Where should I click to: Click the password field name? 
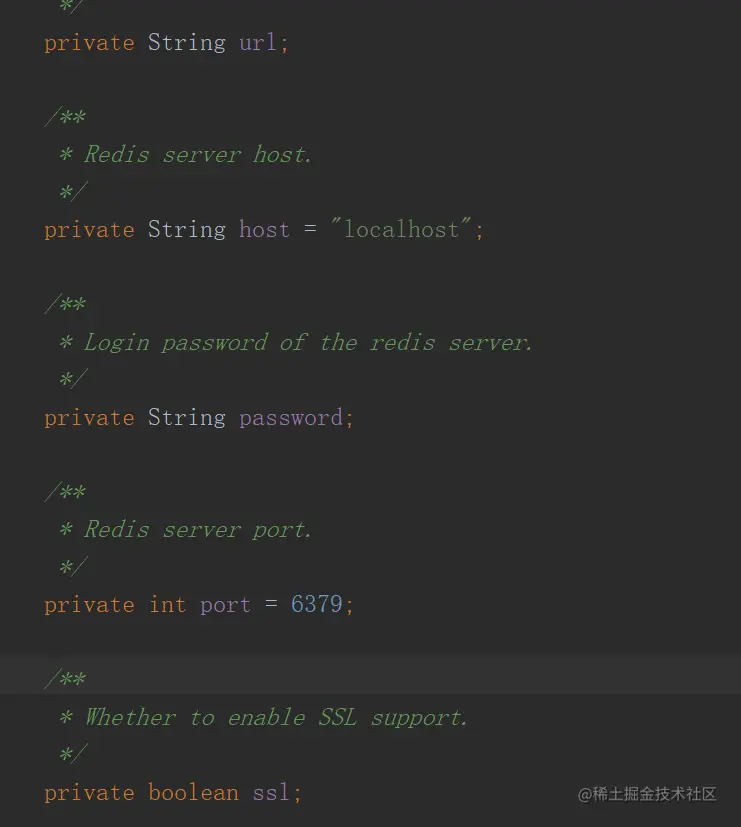pos(292,418)
